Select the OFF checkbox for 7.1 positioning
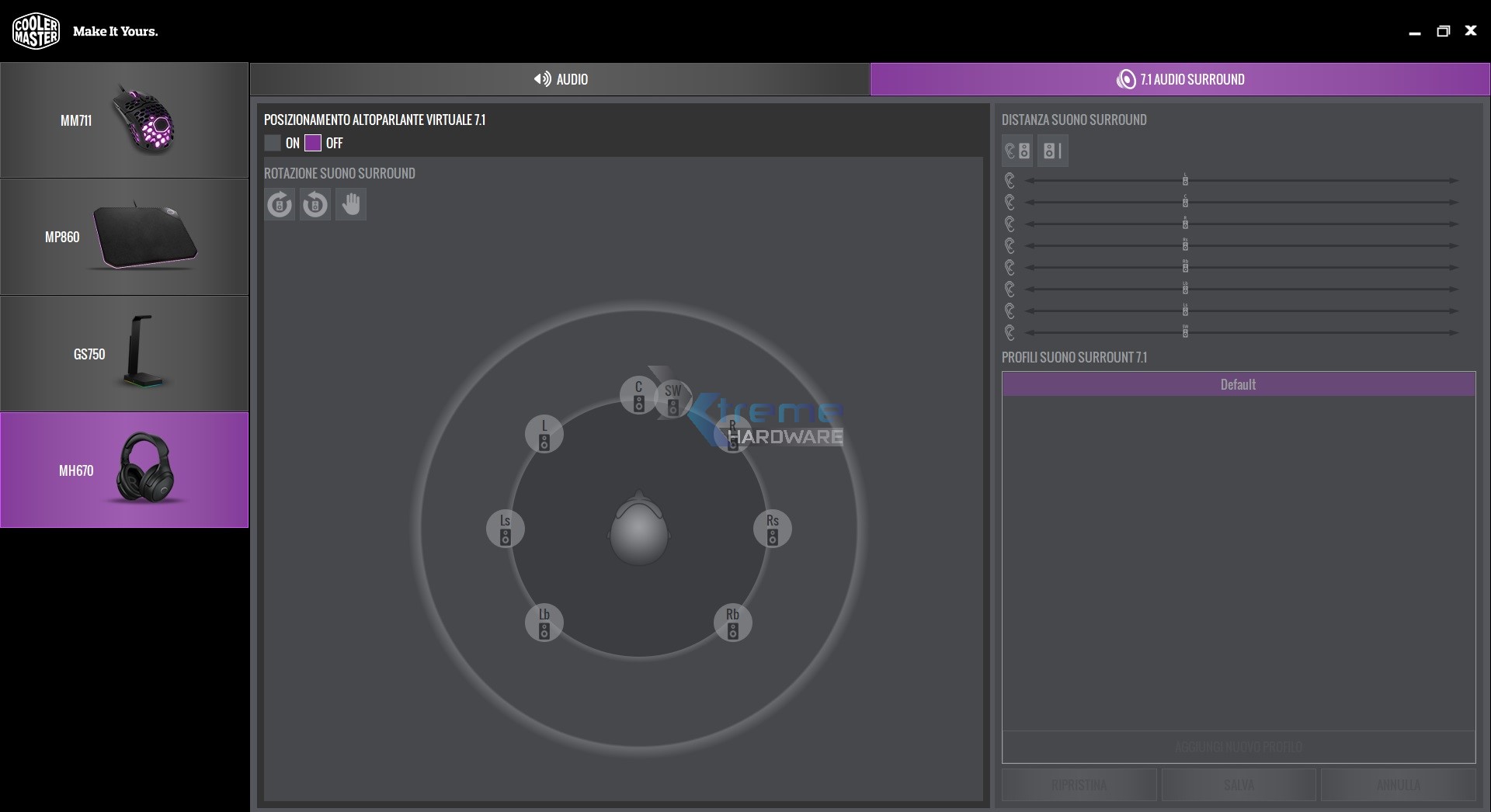 313,143
